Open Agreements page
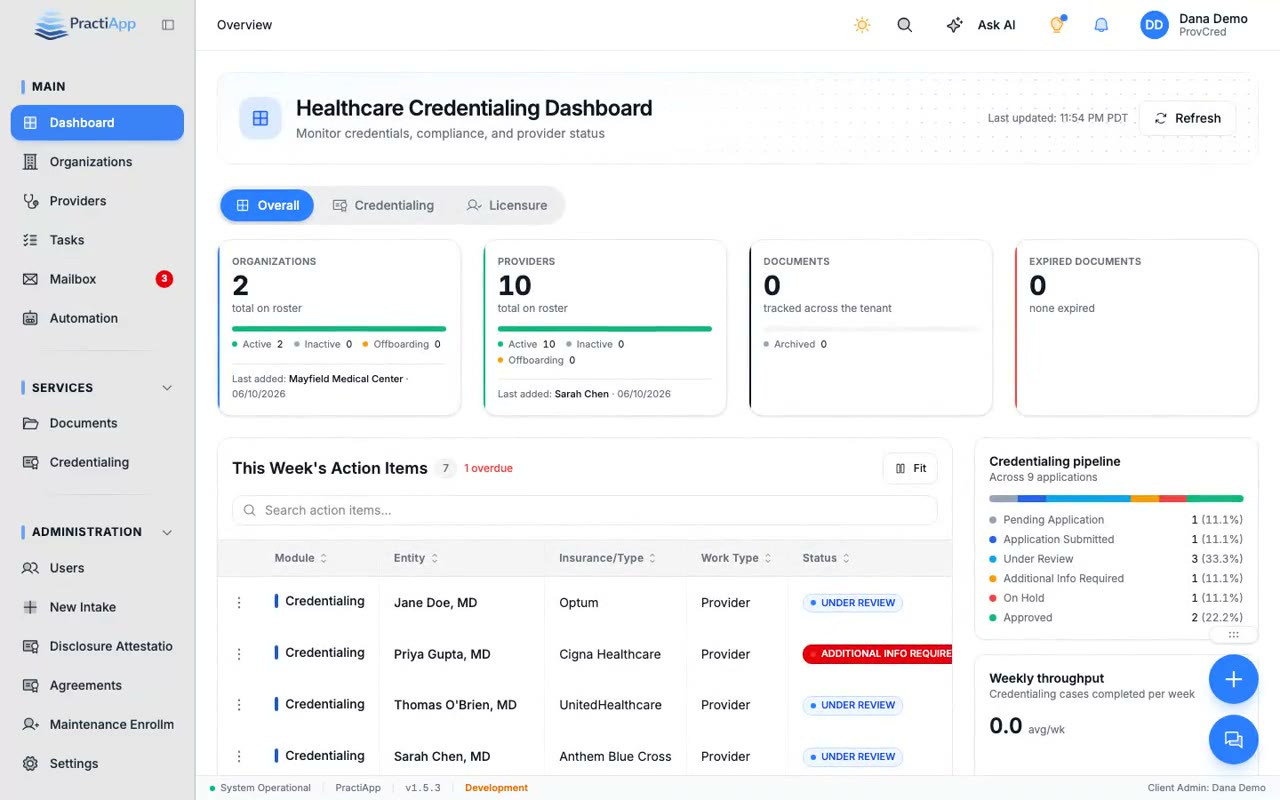This screenshot has height=800, width=1280. pos(97,685)
